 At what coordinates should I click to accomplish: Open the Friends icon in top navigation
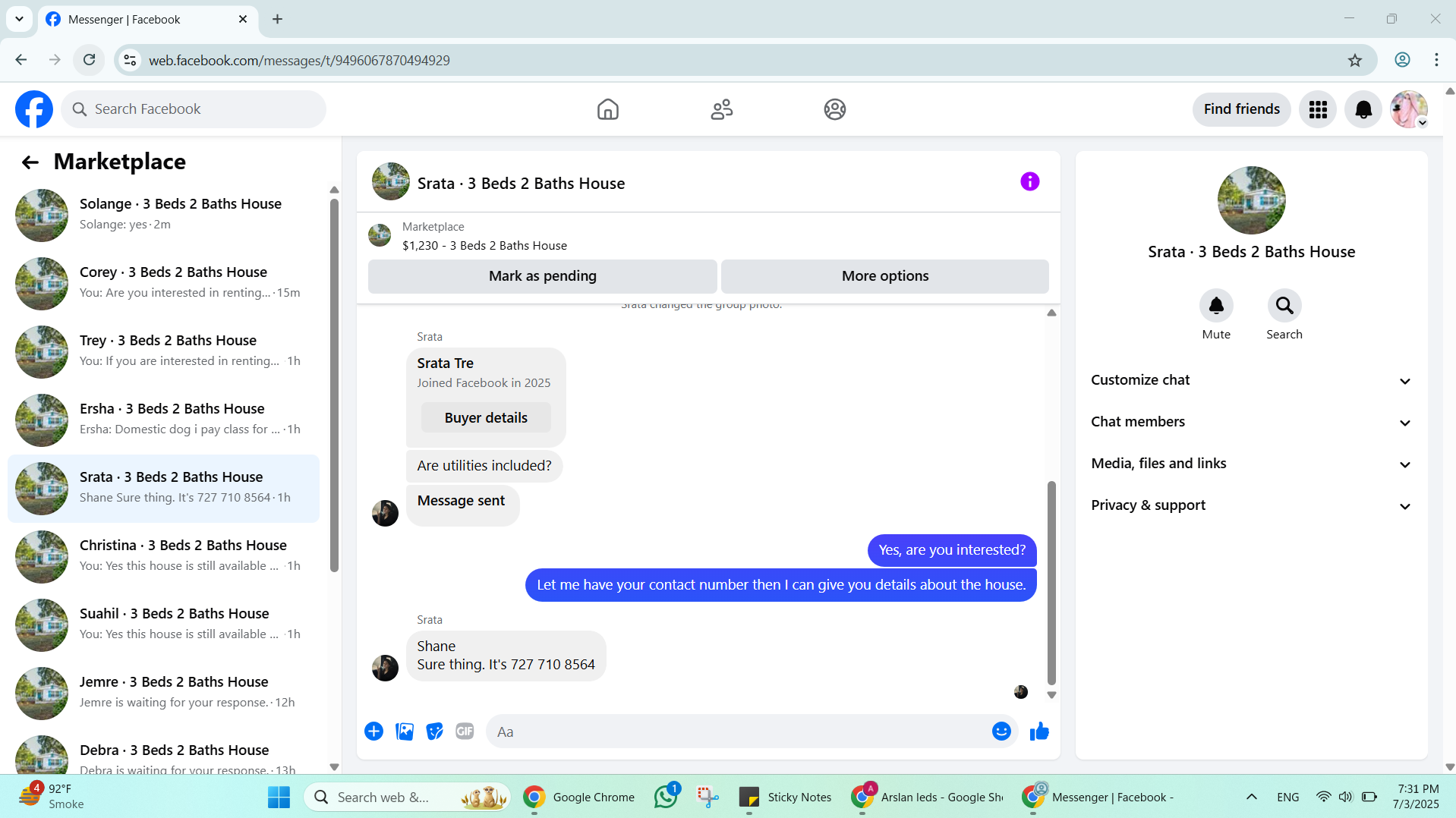click(721, 109)
